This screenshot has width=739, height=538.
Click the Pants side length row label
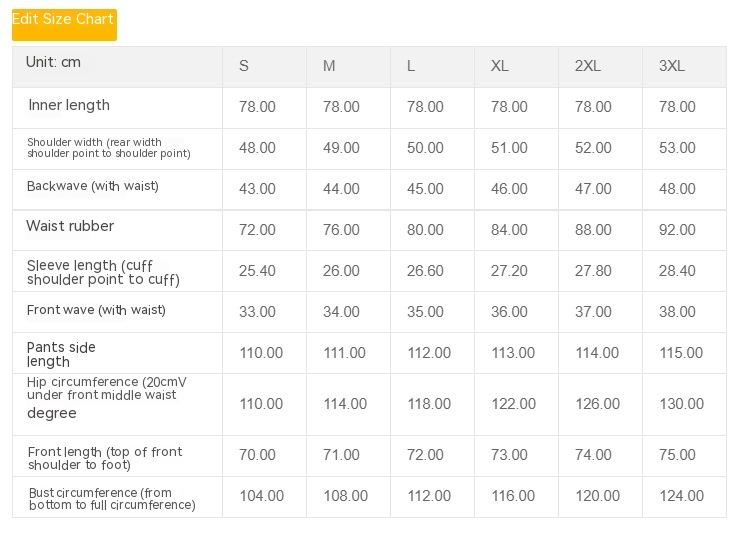pyautogui.click(x=61, y=354)
